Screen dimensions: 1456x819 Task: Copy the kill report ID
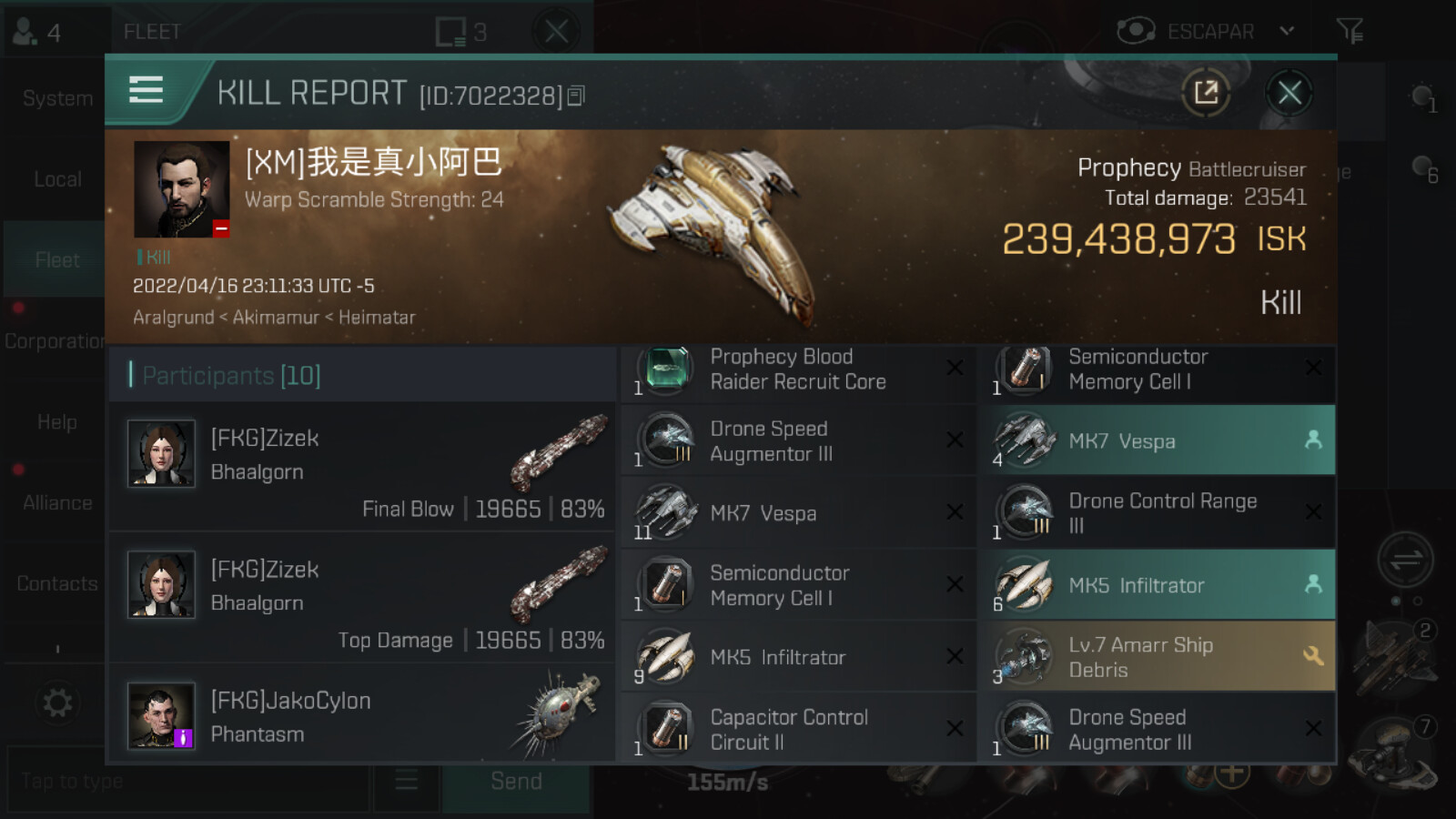(x=576, y=96)
